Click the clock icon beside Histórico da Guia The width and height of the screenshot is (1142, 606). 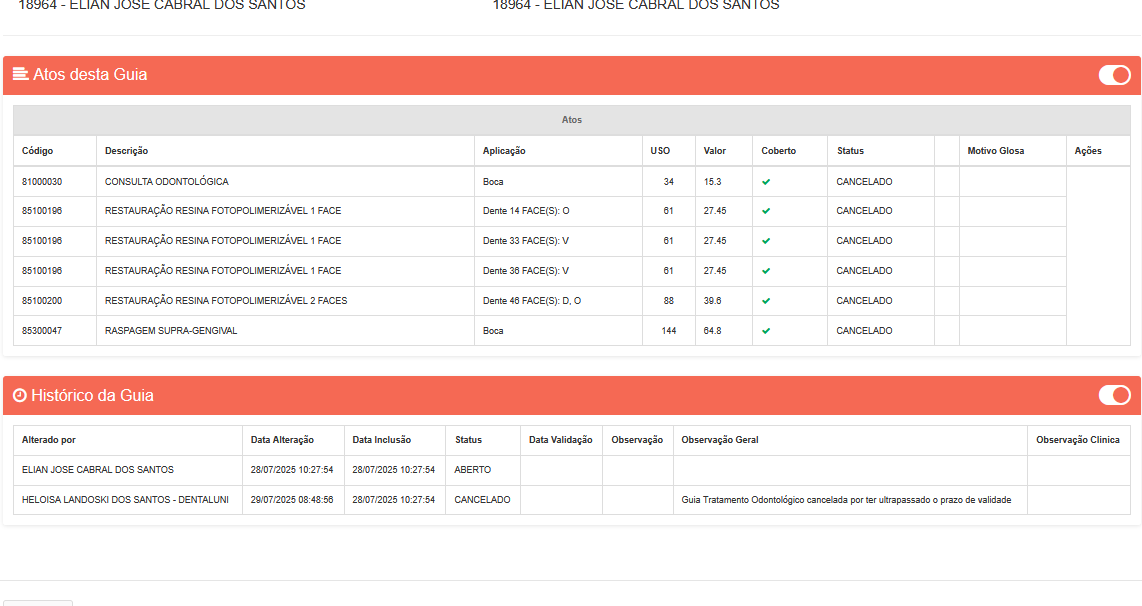click(19, 395)
